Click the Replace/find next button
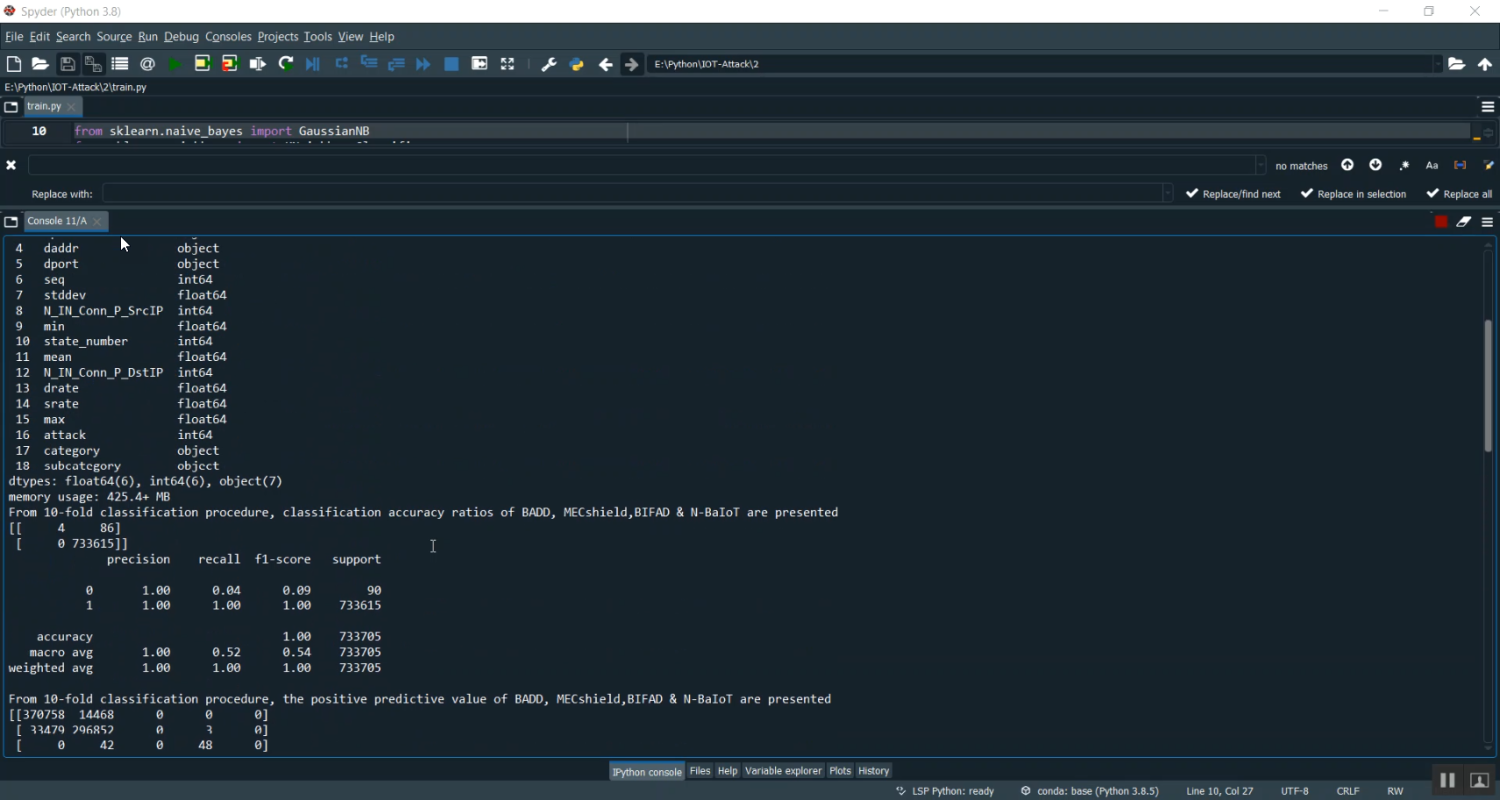 pyautogui.click(x=1234, y=194)
